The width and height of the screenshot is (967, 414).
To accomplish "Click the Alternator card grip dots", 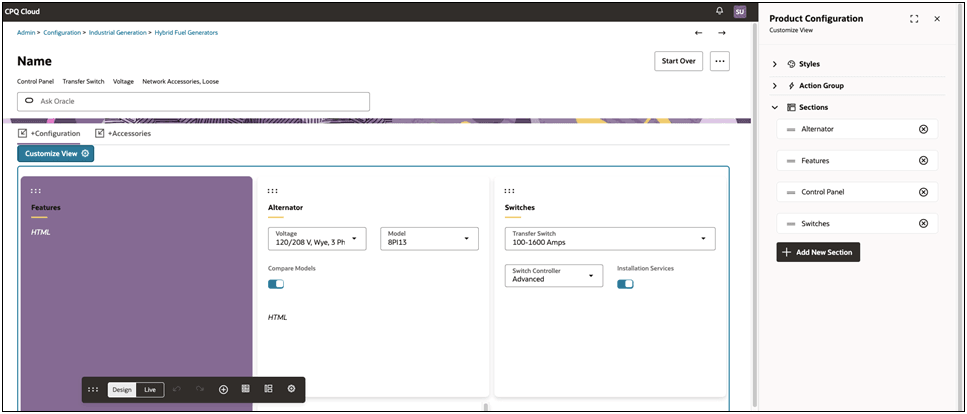I will coord(273,191).
